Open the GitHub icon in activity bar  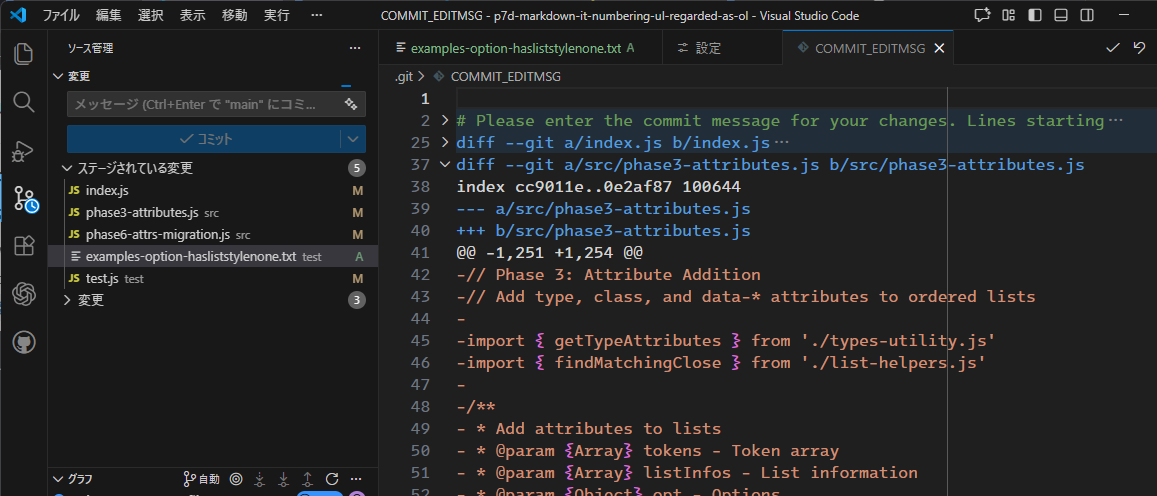tap(23, 342)
